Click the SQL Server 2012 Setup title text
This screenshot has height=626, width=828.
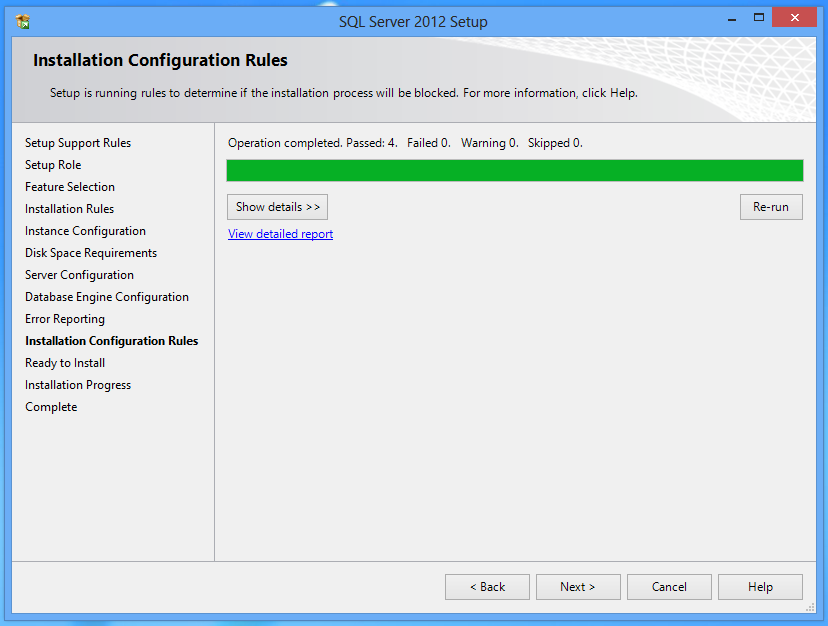coord(413,22)
